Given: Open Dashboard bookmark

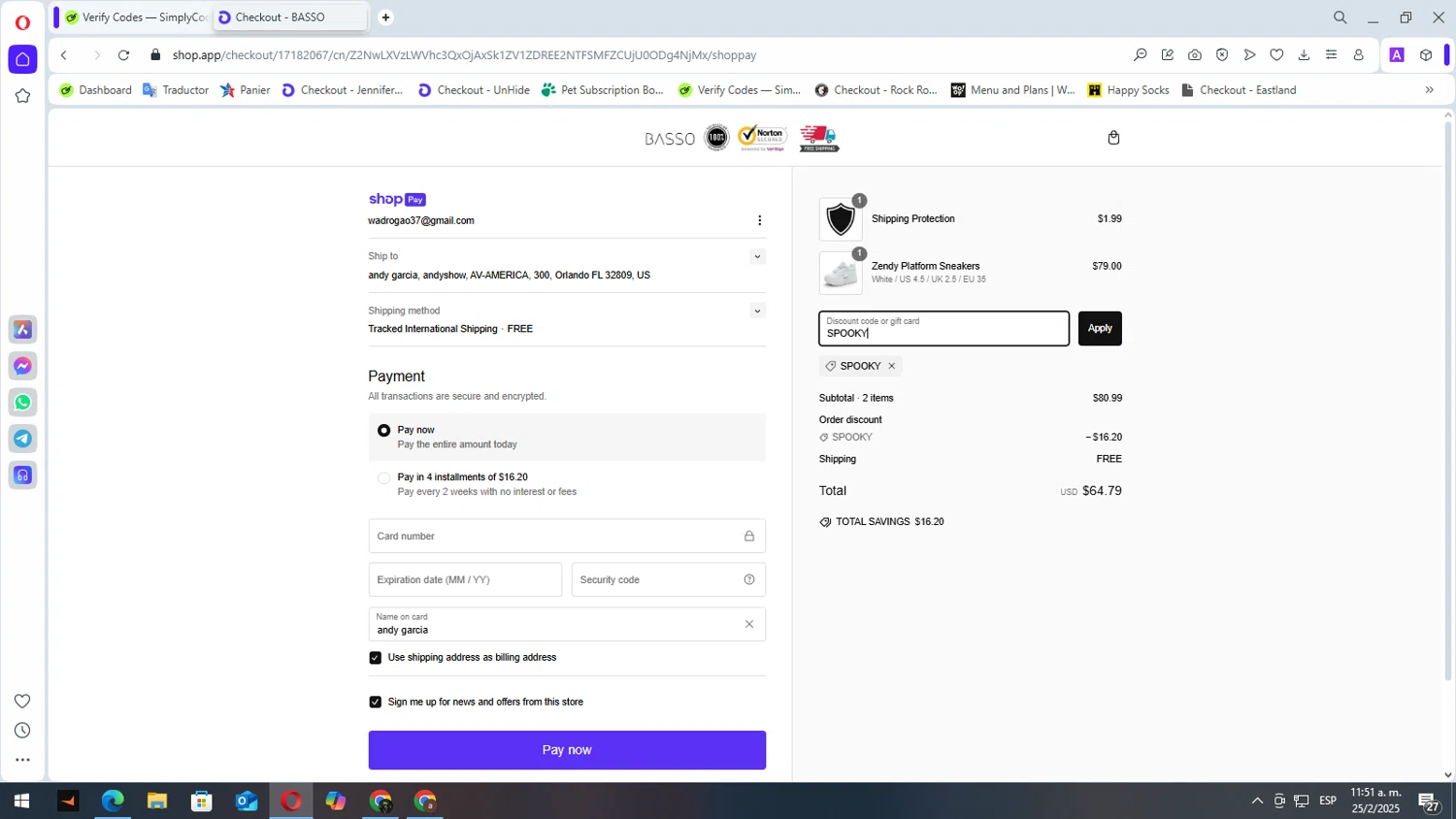Looking at the screenshot, I should coord(95,90).
